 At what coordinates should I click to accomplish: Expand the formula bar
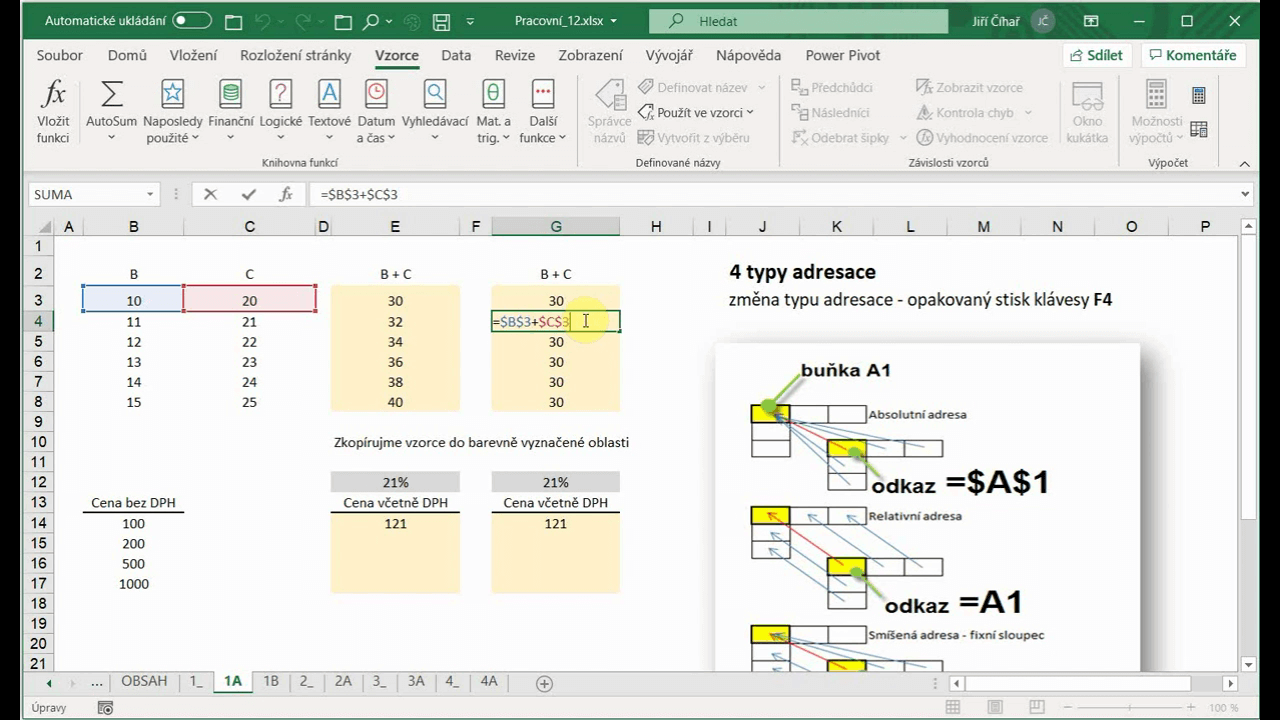(x=1245, y=195)
